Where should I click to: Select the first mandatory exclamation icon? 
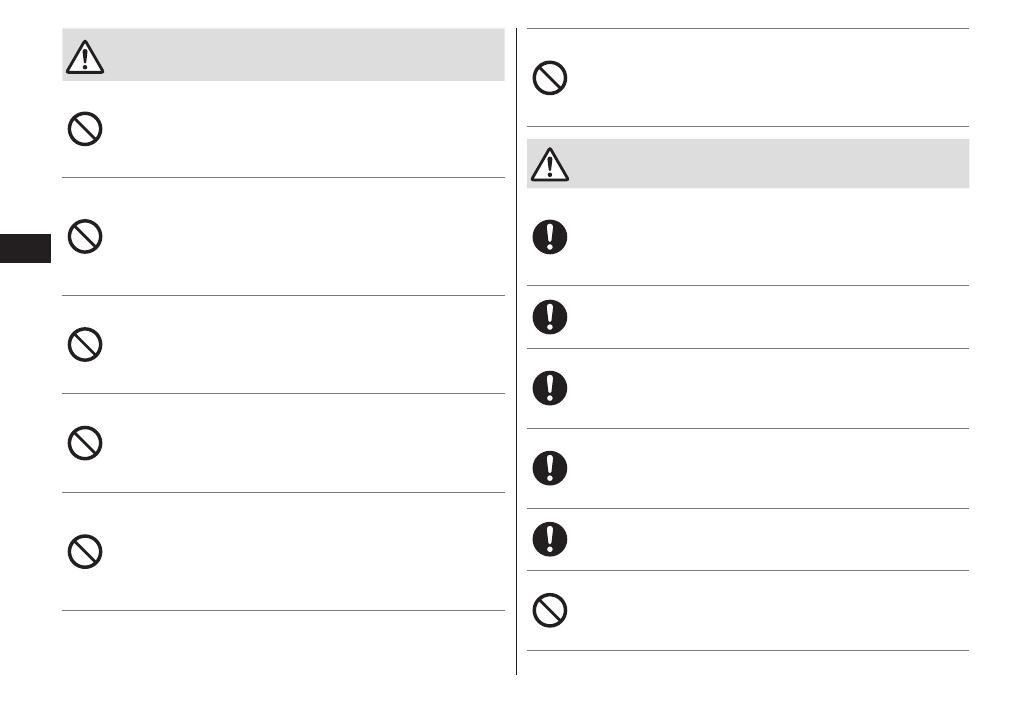[x=550, y=237]
